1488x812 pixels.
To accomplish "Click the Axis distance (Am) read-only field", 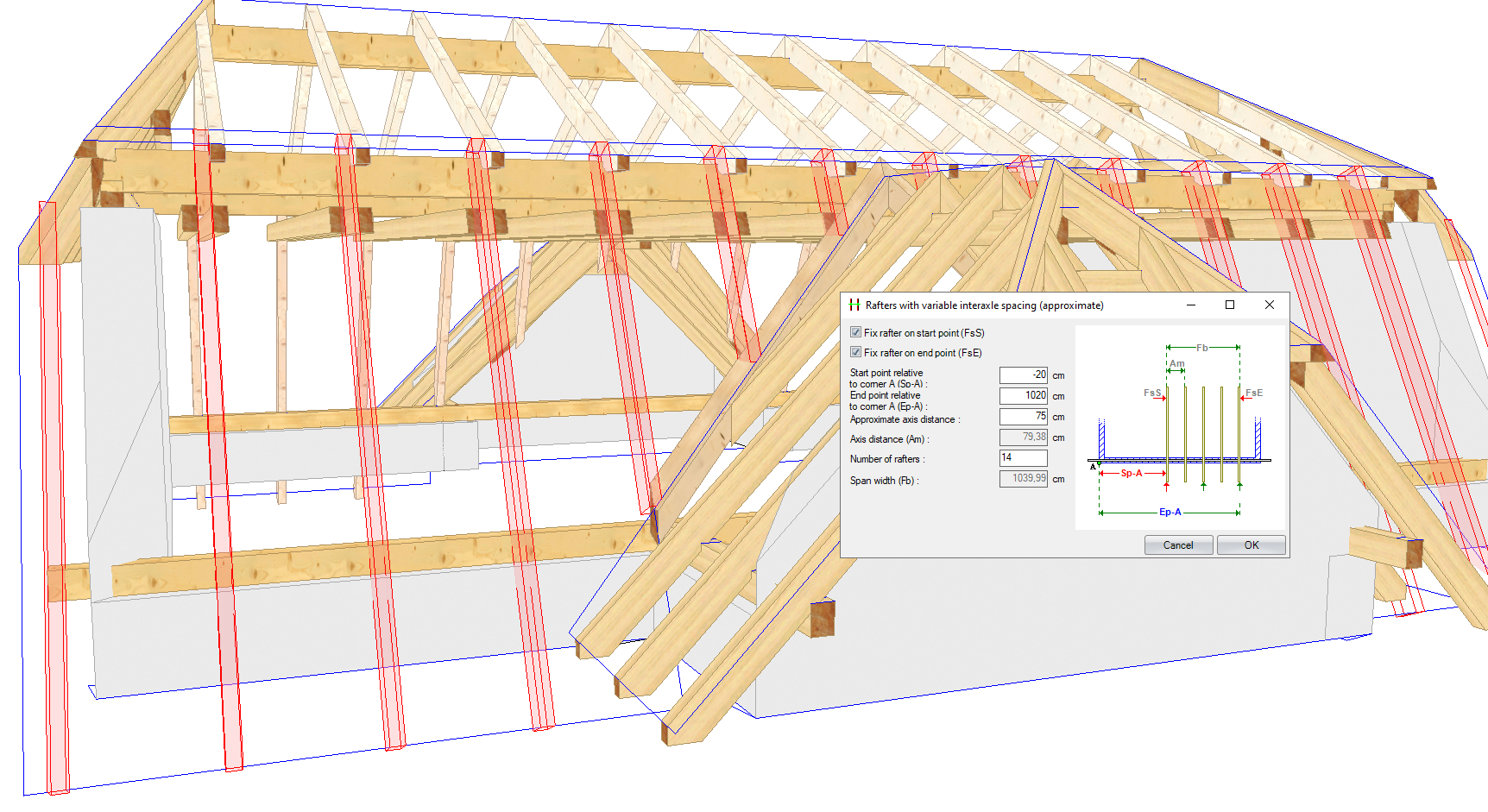I will click(1023, 437).
